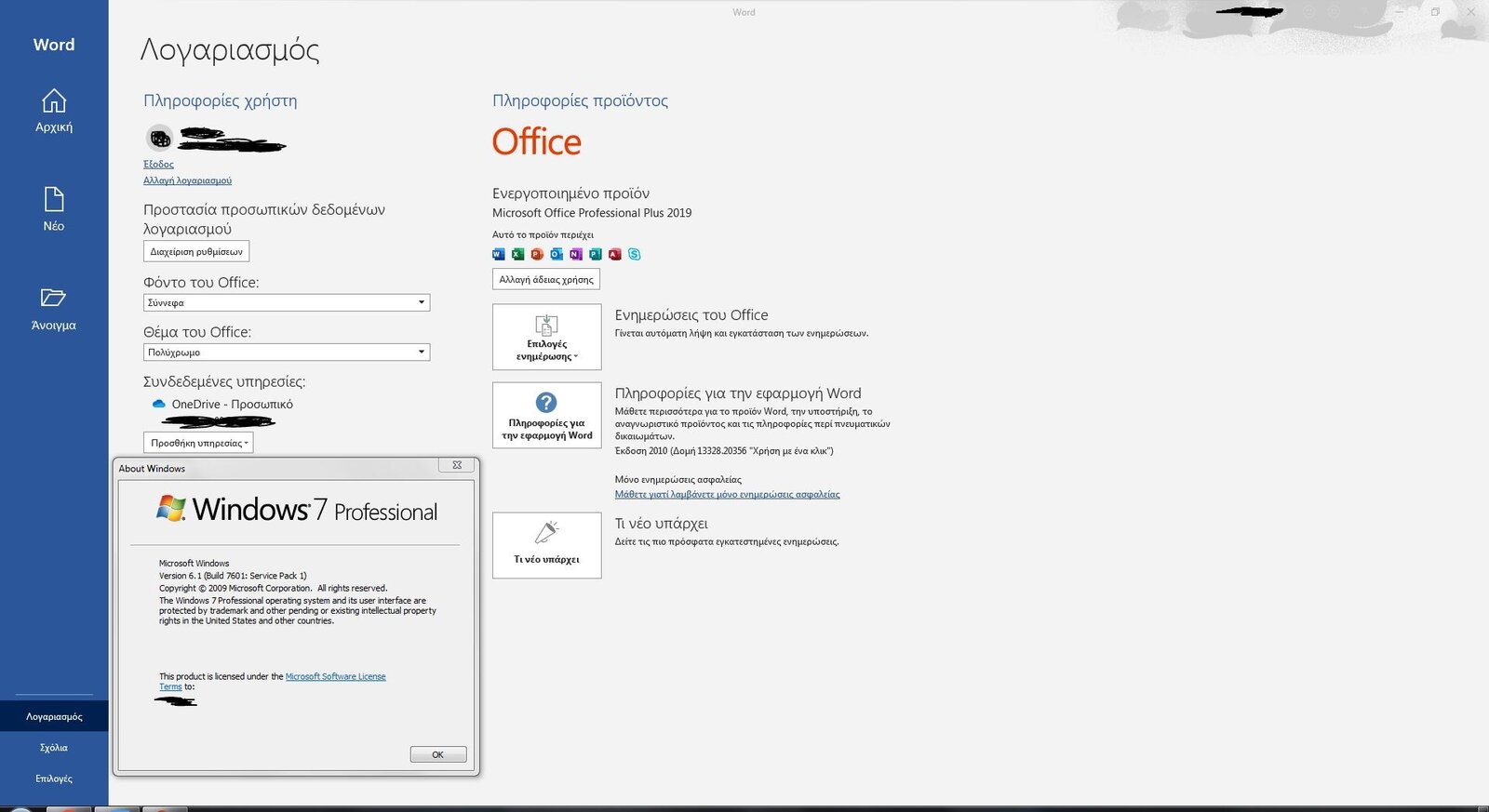The image size is (1489, 812).
Task: Click the Skype icon in the product list
Action: coord(635,254)
